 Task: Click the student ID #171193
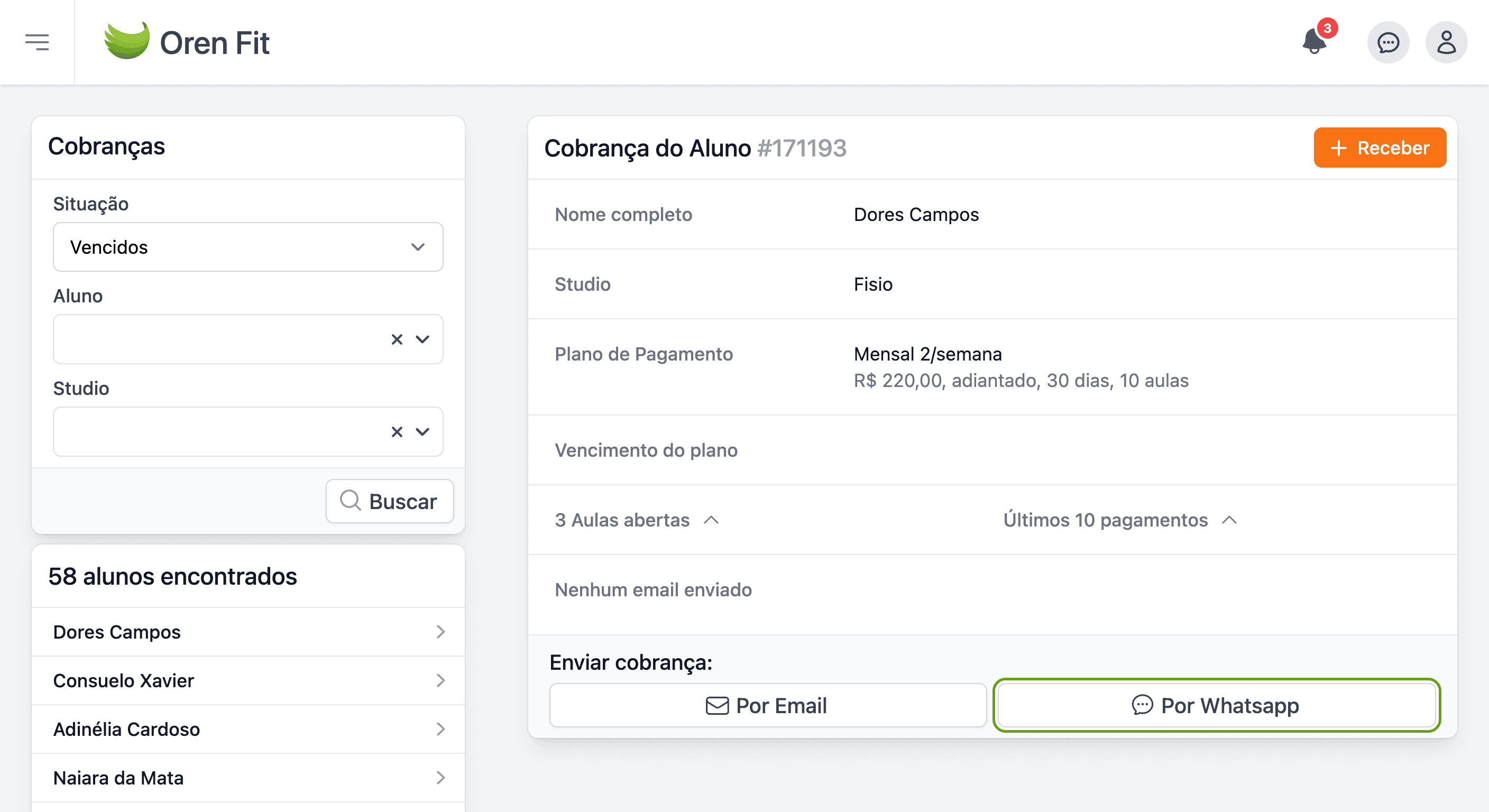[802, 148]
